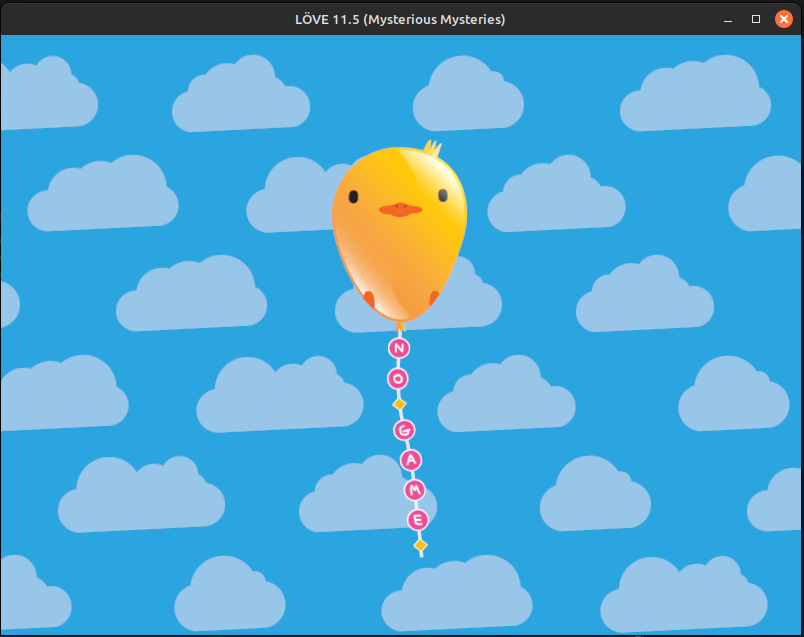This screenshot has height=637, width=804.
Task: Close the LÖVE 11.5 window
Action: point(783,19)
